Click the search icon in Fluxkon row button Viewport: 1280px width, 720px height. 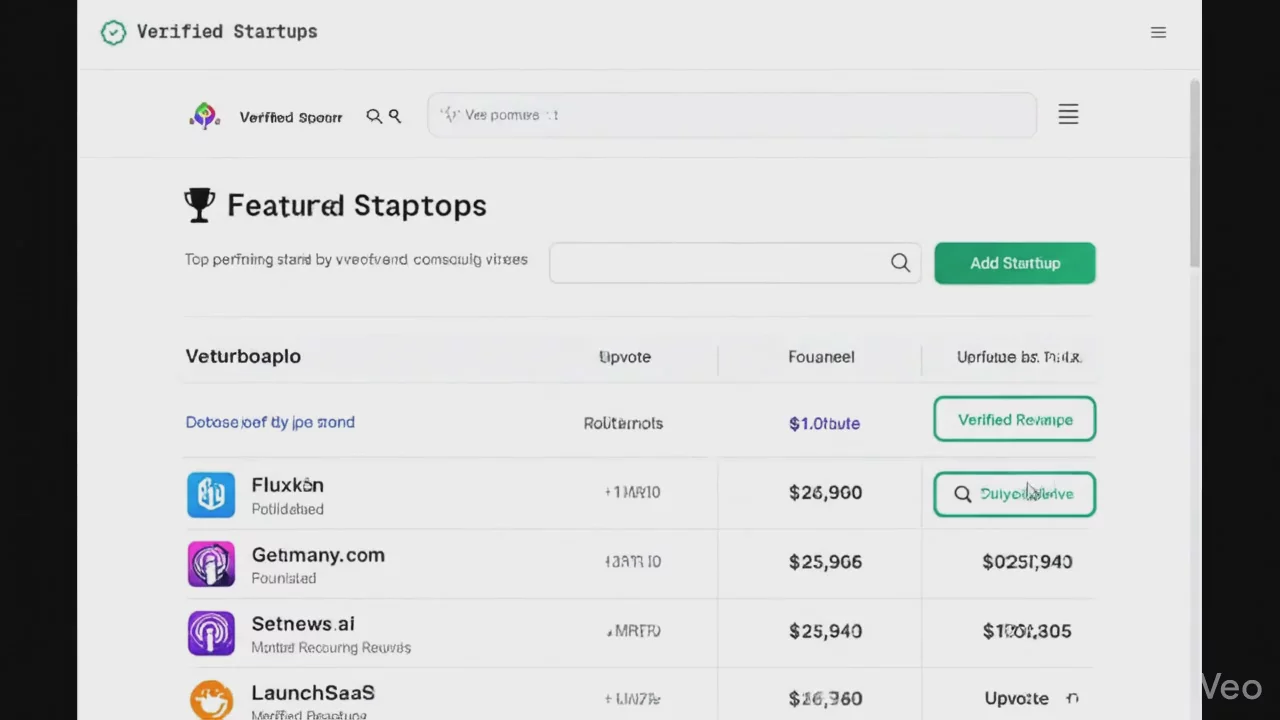click(x=962, y=494)
